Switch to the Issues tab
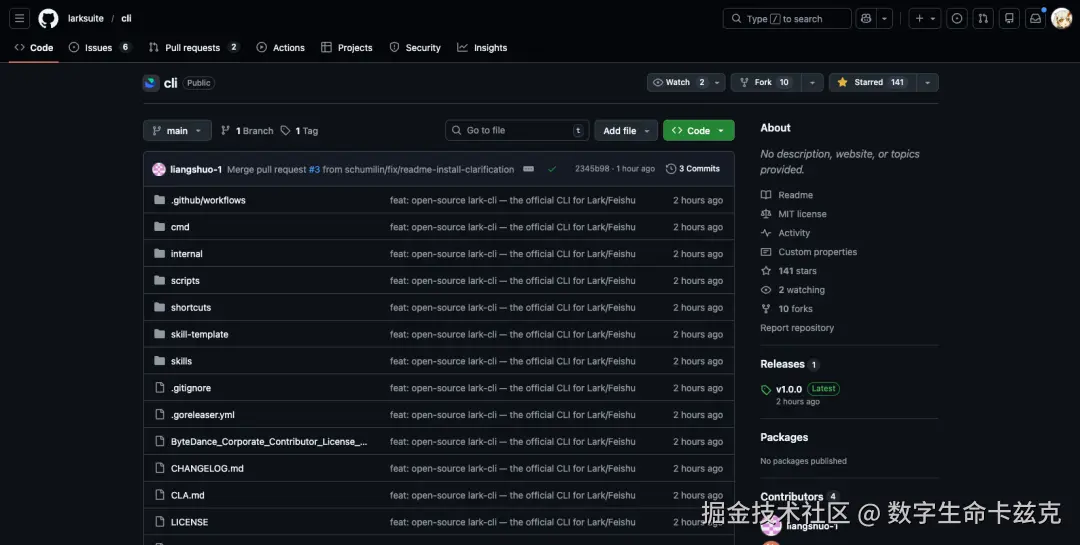Viewport: 1080px width, 545px height. [99, 48]
